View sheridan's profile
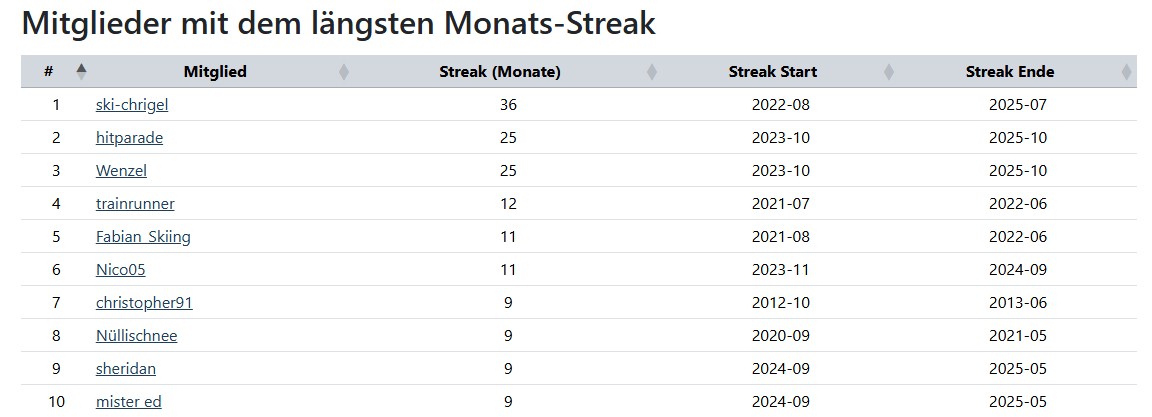Viewport: 1152px width, 417px height. pos(126,368)
